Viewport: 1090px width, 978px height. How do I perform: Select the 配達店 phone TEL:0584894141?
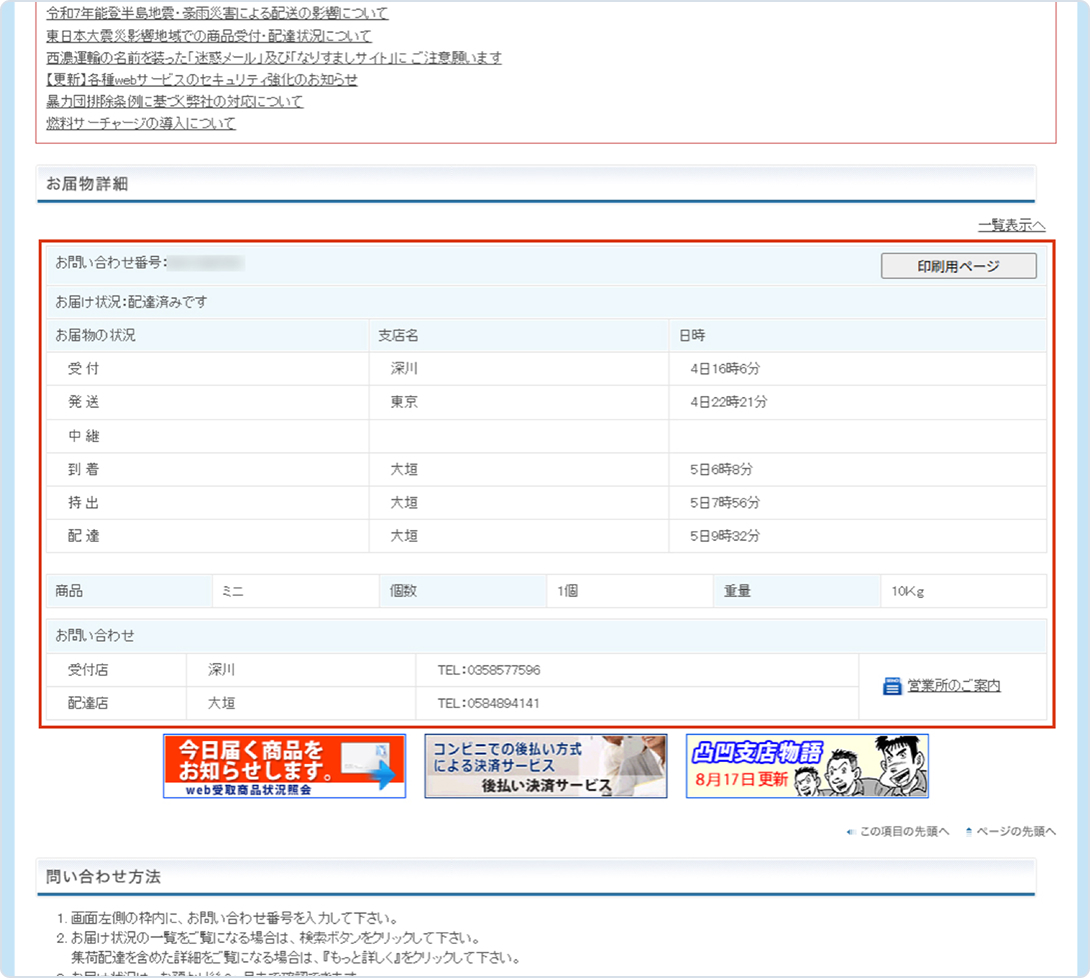(x=489, y=703)
